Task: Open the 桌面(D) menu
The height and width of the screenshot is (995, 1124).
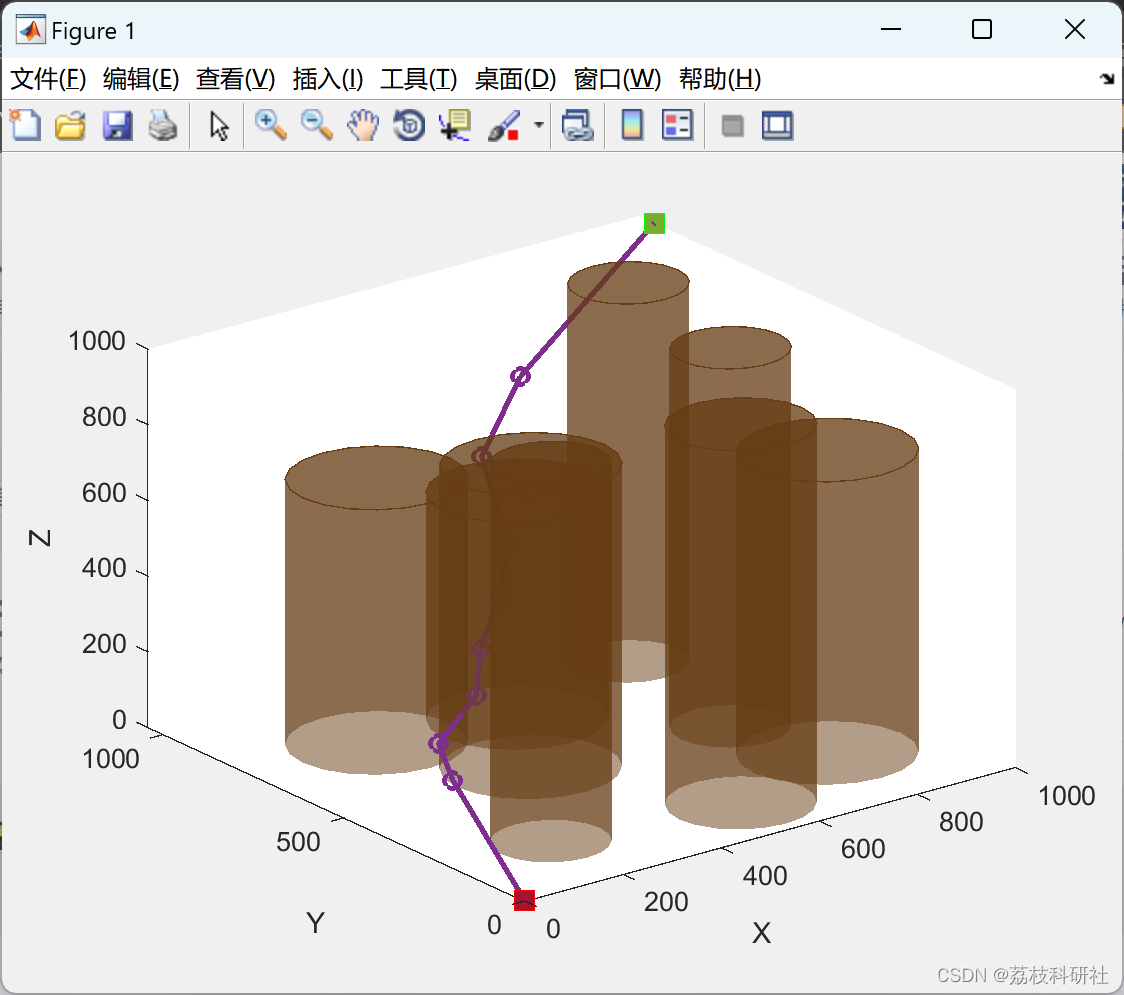Action: [x=515, y=79]
